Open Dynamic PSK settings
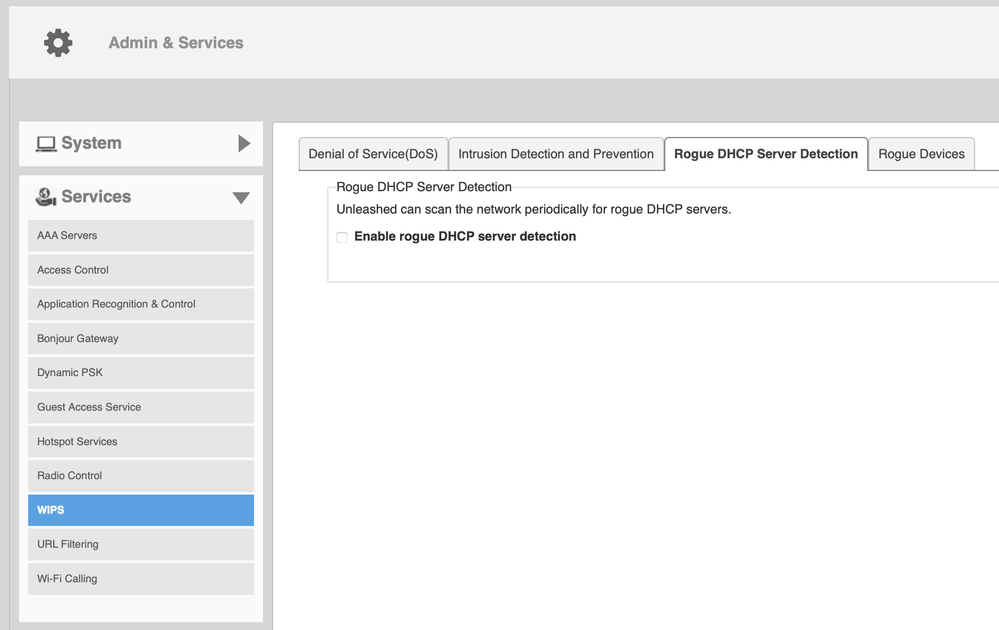The image size is (999, 630). click(x=141, y=373)
